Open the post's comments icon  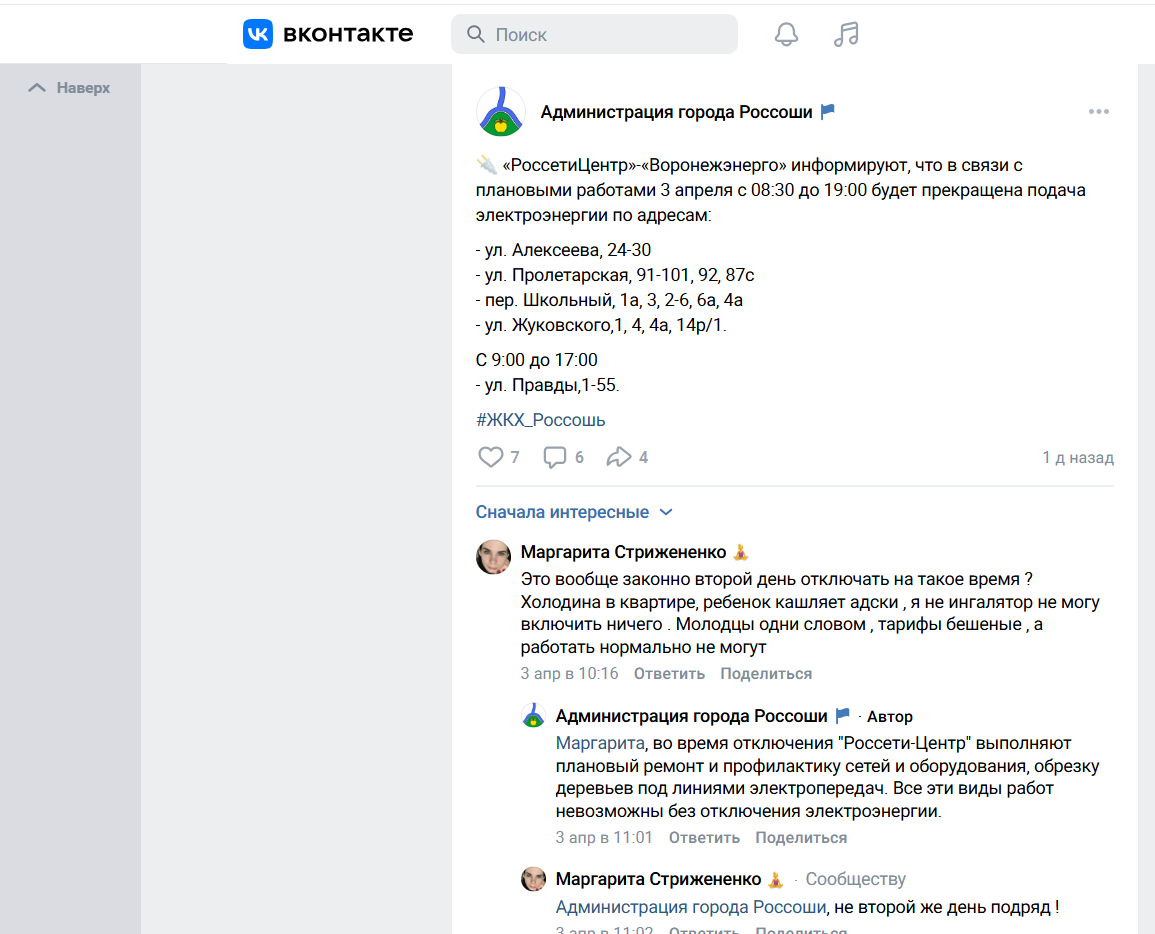tap(555, 457)
